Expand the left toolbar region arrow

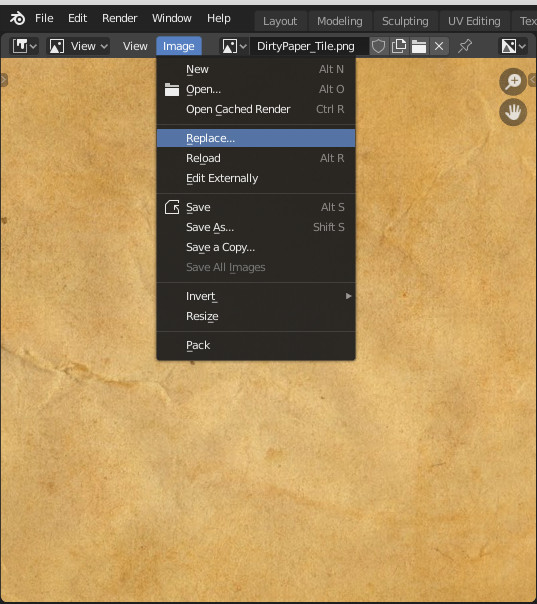(4, 80)
